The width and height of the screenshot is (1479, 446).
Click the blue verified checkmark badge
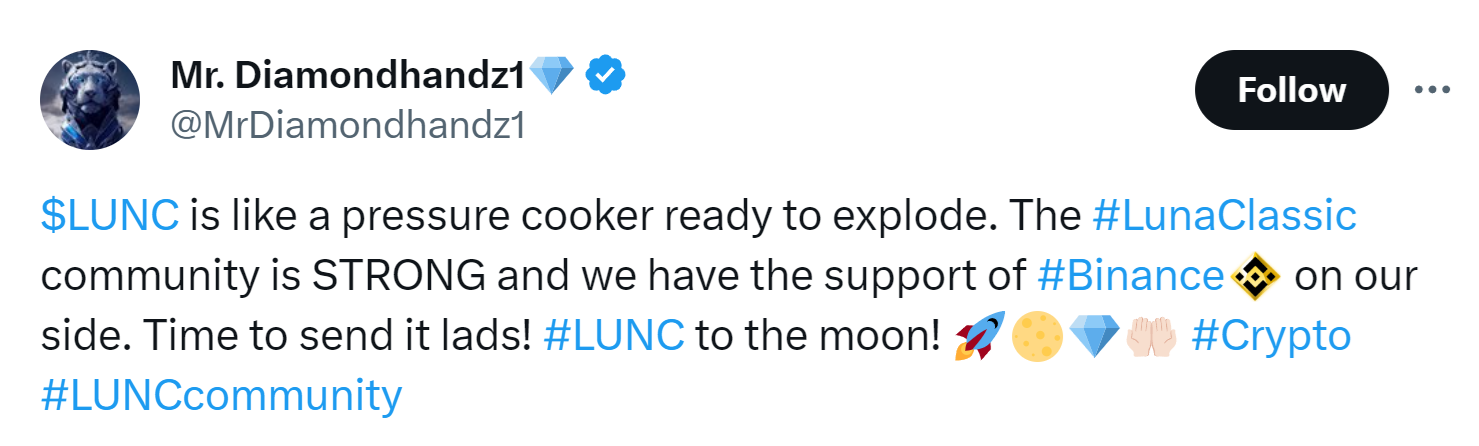pyautogui.click(x=605, y=75)
